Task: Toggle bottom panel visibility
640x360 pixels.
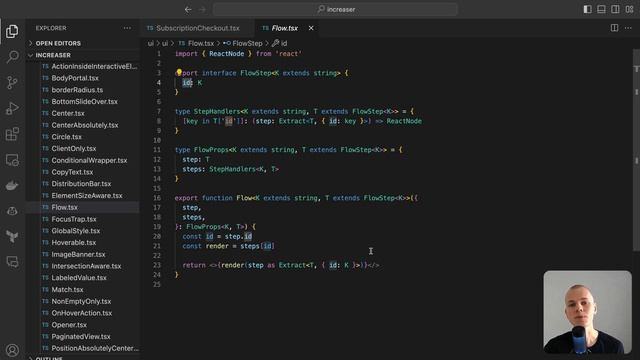Action: [x=601, y=9]
